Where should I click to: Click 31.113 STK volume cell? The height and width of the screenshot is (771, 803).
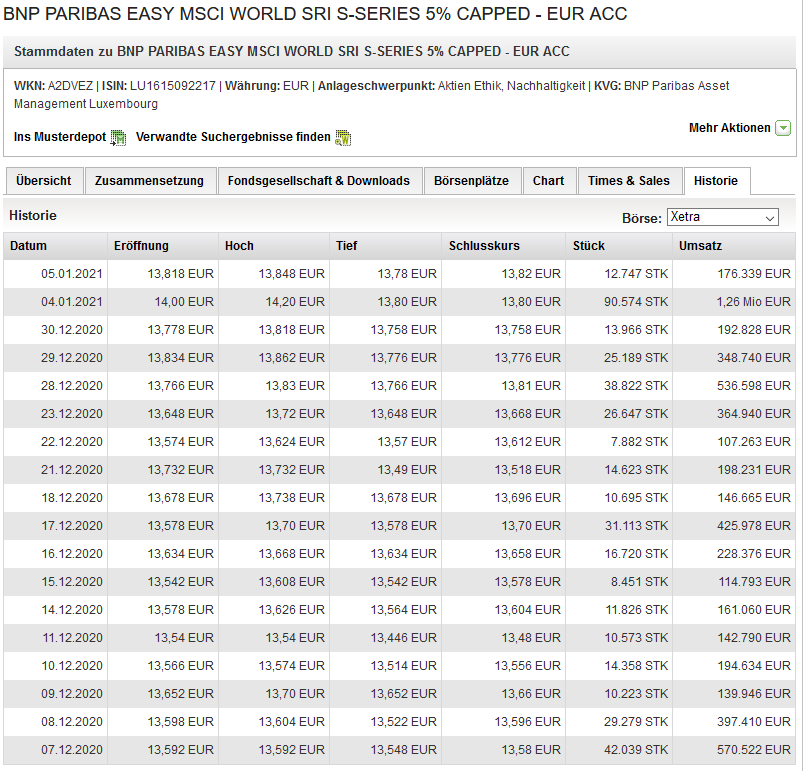click(636, 526)
